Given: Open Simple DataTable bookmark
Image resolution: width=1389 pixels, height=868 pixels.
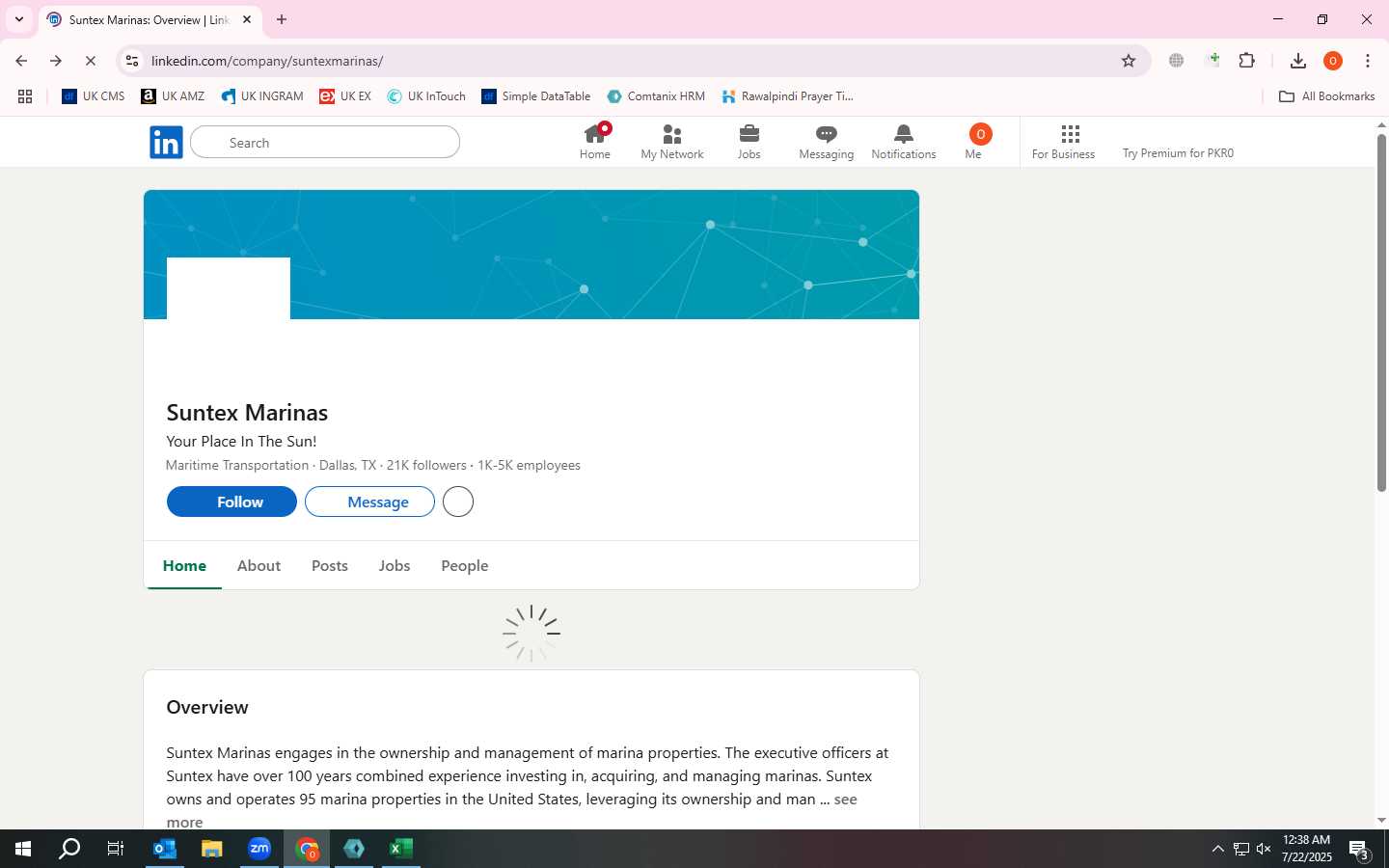Looking at the screenshot, I should tap(536, 96).
